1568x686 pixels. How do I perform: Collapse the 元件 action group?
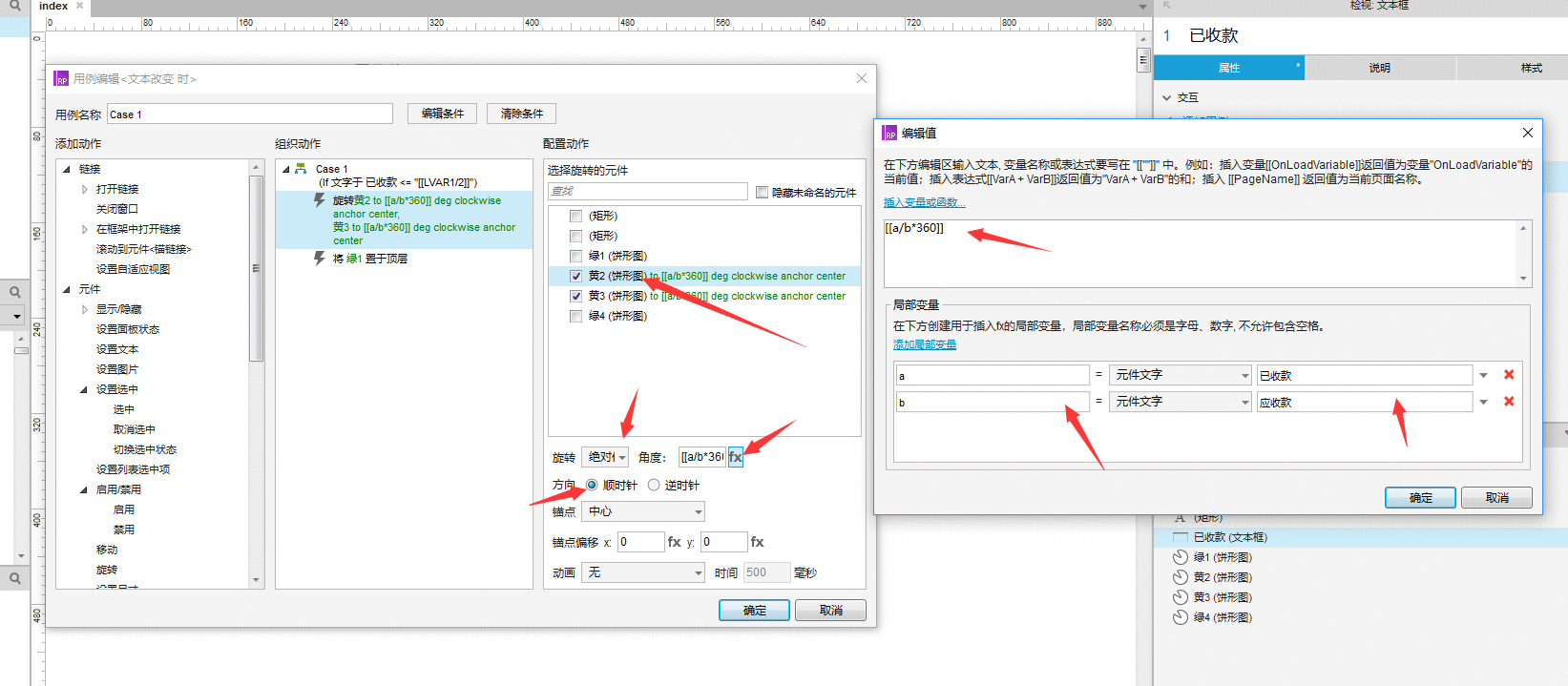pos(67,289)
